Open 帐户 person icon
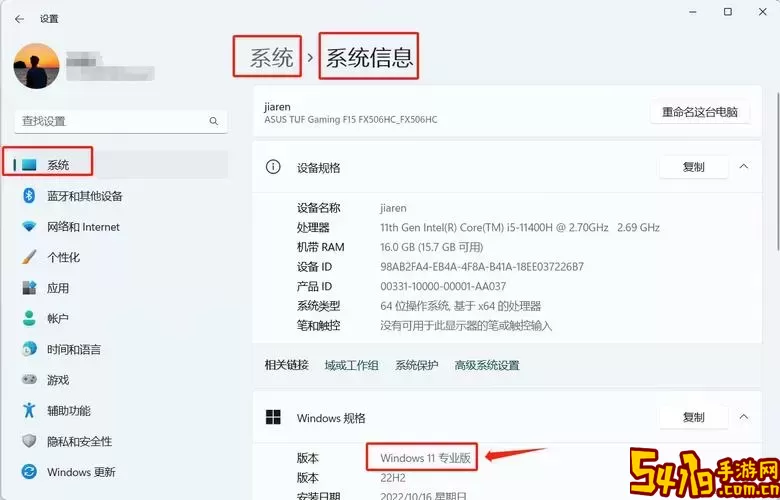Image resolution: width=780 pixels, height=500 pixels. point(29,318)
